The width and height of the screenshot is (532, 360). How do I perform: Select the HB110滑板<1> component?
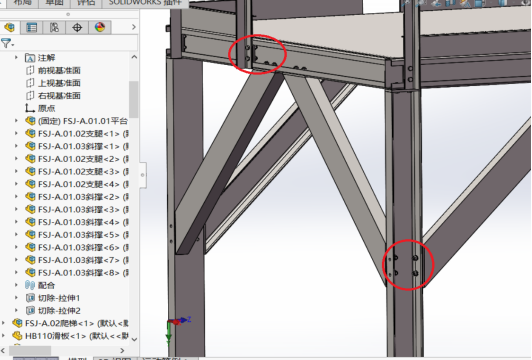pyautogui.click(x=72, y=336)
